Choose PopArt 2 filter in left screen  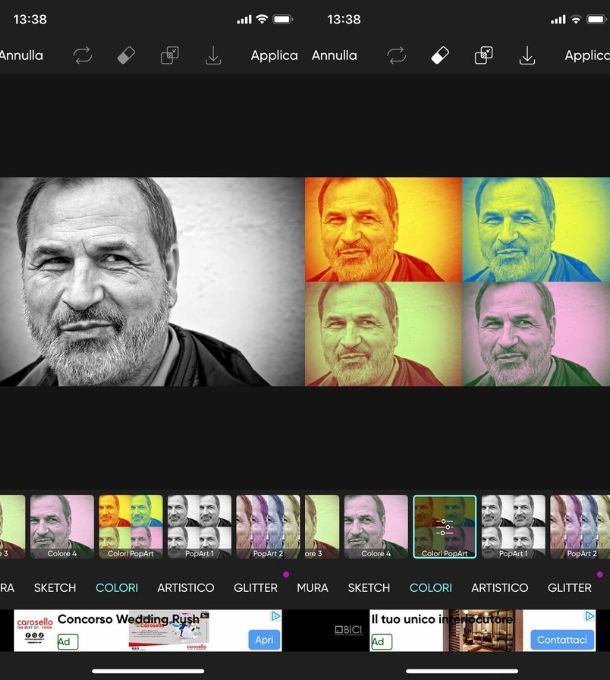(268, 526)
